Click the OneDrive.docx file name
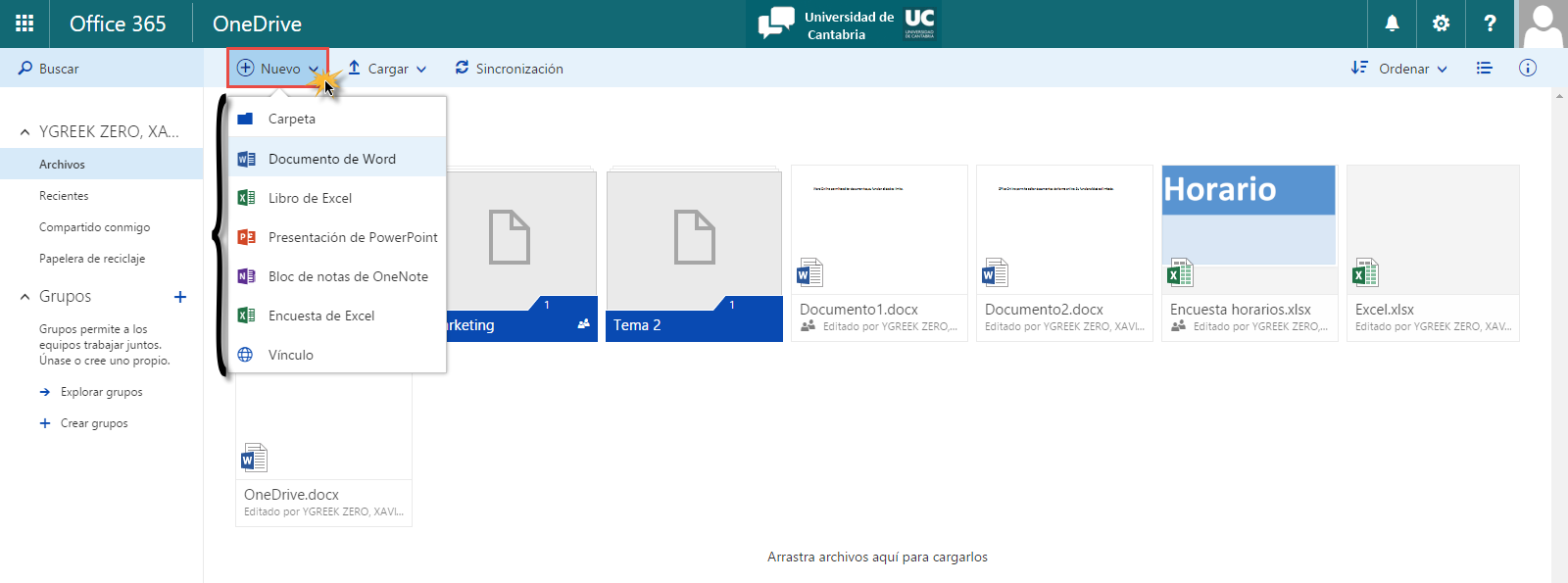The width and height of the screenshot is (1568, 583). point(291,495)
